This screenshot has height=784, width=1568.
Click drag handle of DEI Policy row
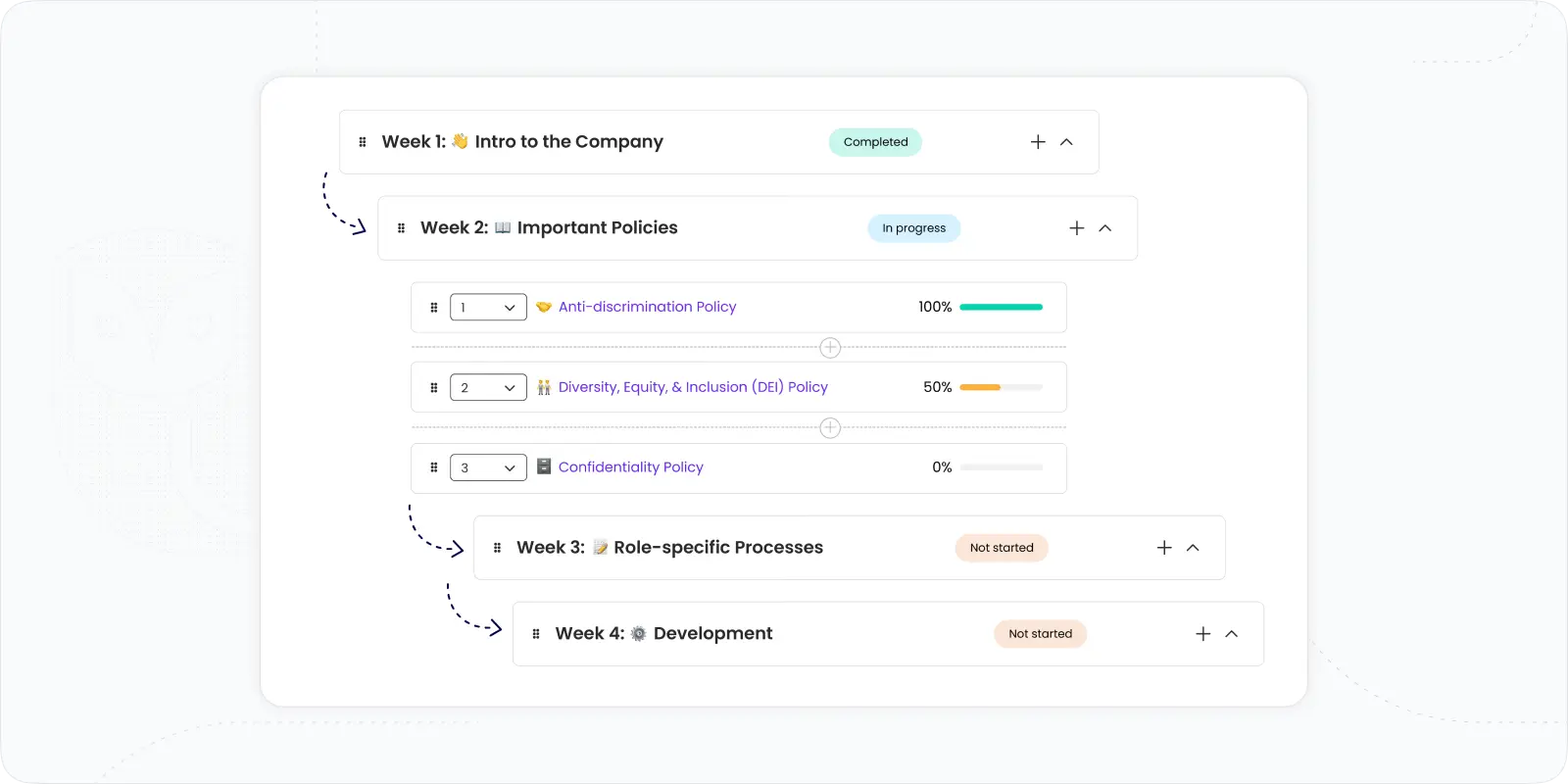tap(434, 388)
